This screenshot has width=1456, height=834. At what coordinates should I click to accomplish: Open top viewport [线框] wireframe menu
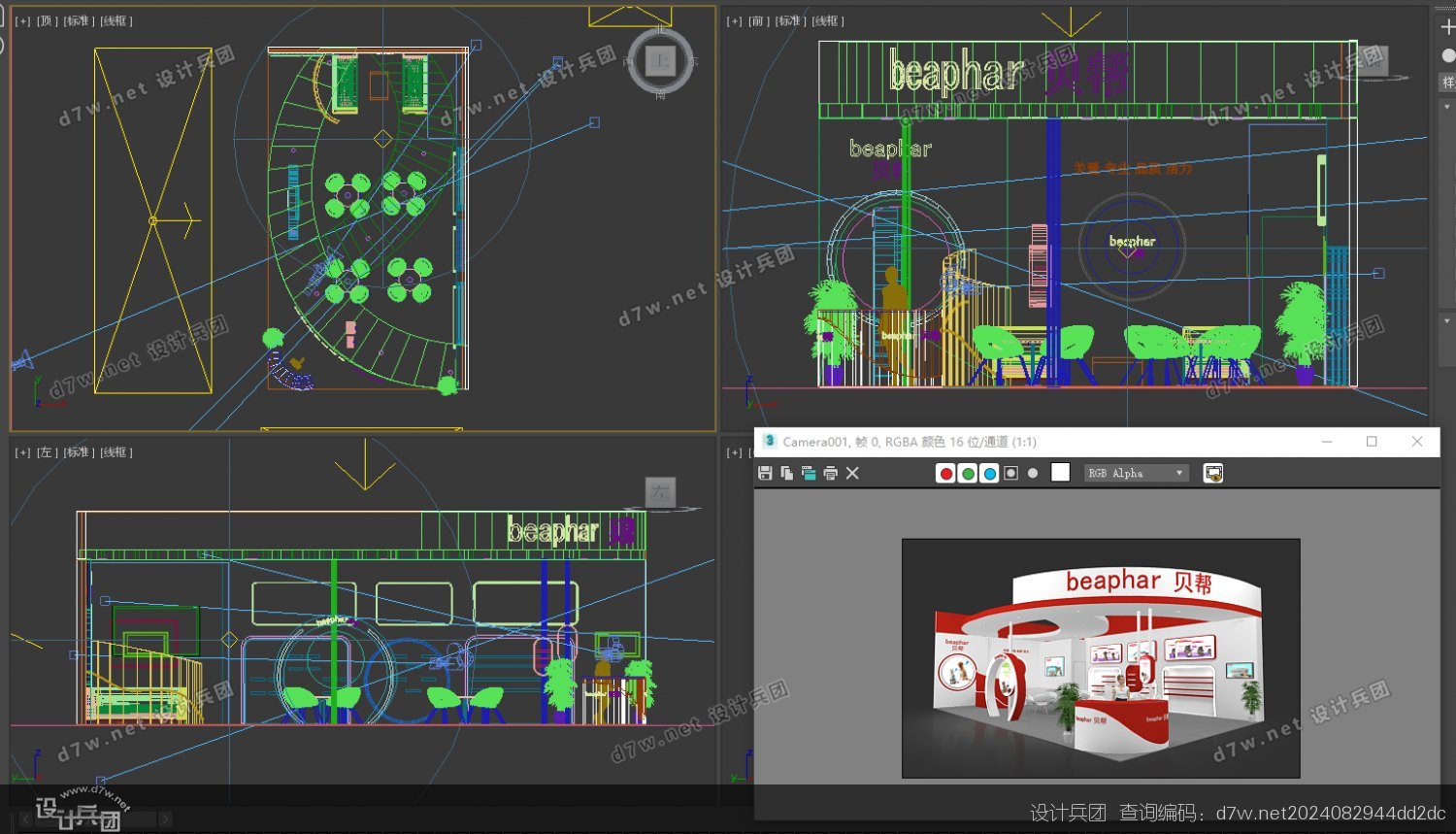click(x=116, y=20)
